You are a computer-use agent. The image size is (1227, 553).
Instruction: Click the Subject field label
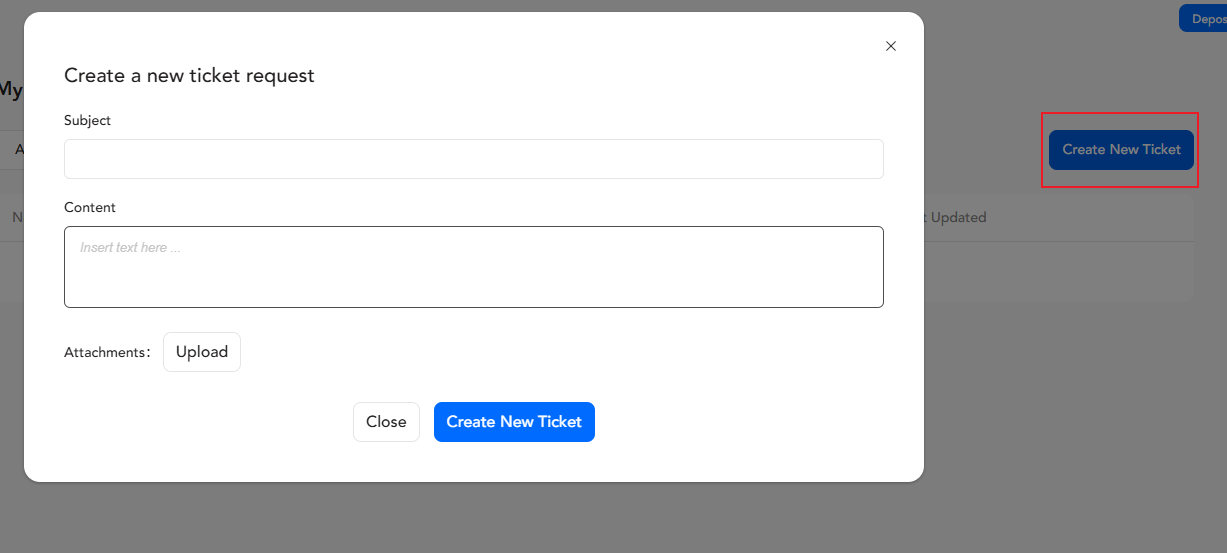[88, 120]
